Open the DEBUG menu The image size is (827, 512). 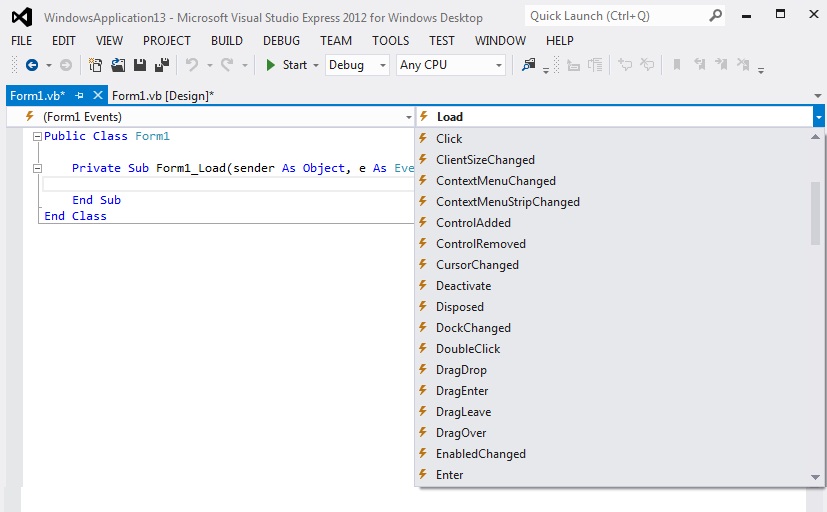(281, 41)
